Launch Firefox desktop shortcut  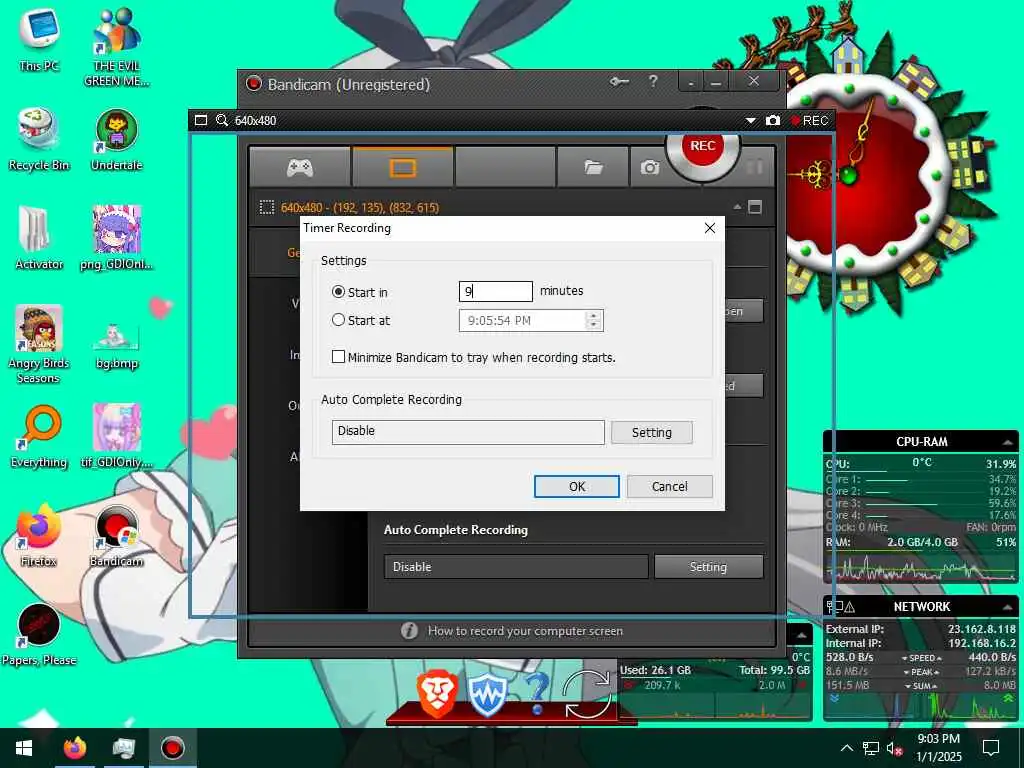pyautogui.click(x=39, y=536)
